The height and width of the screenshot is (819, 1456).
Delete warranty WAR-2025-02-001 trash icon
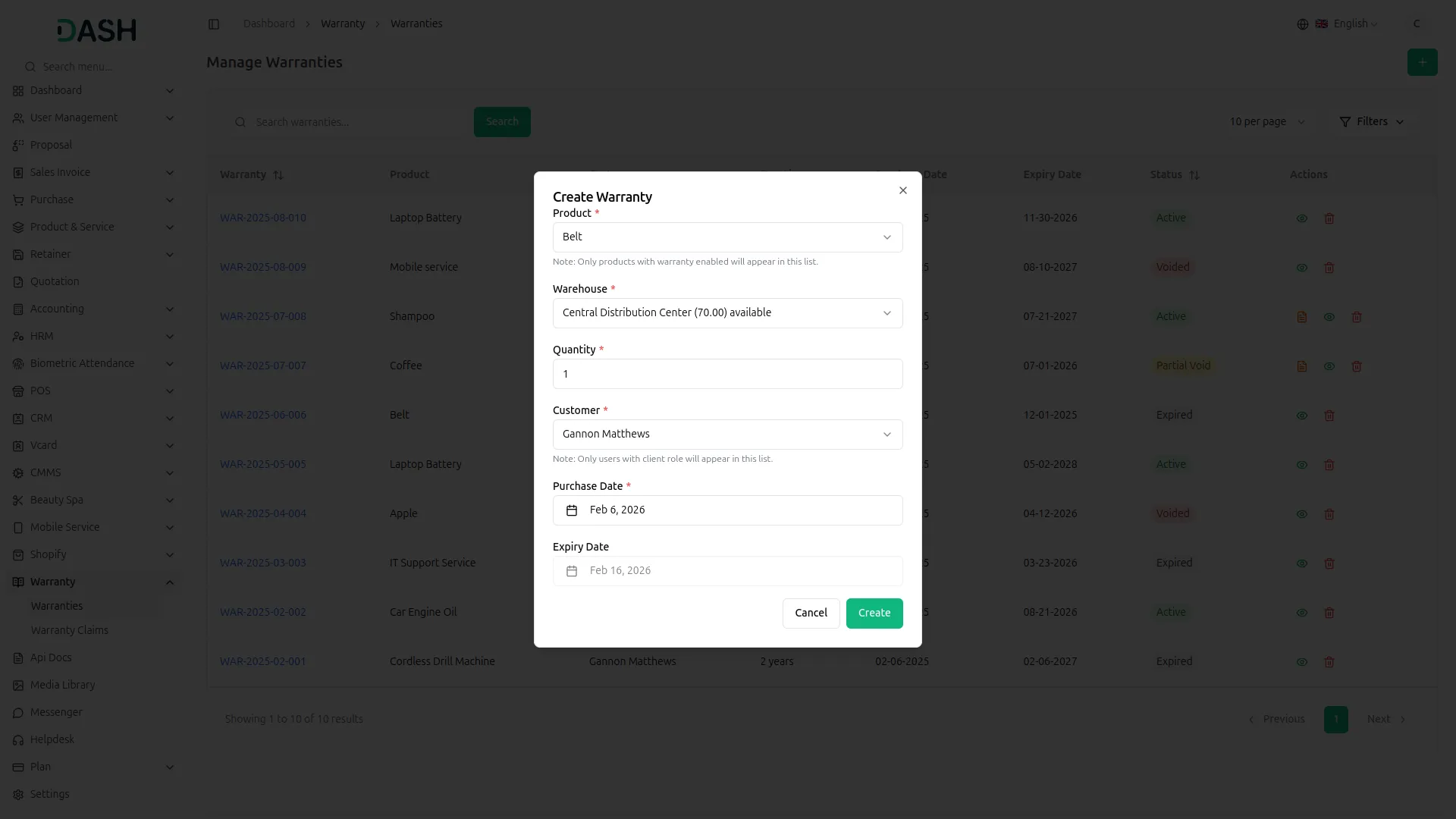pyautogui.click(x=1329, y=662)
